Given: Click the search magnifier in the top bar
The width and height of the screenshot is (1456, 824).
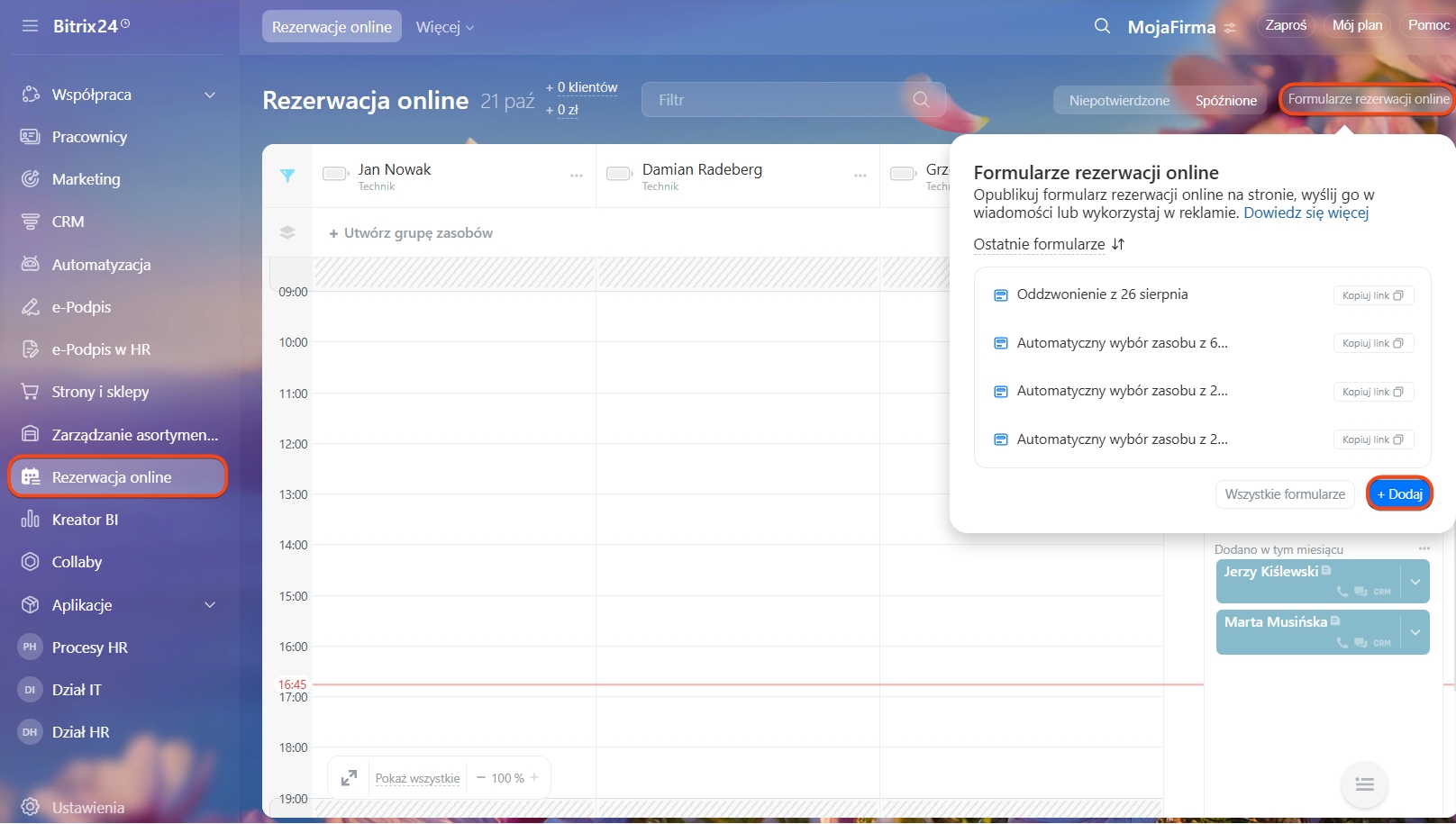Looking at the screenshot, I should pyautogui.click(x=1102, y=26).
